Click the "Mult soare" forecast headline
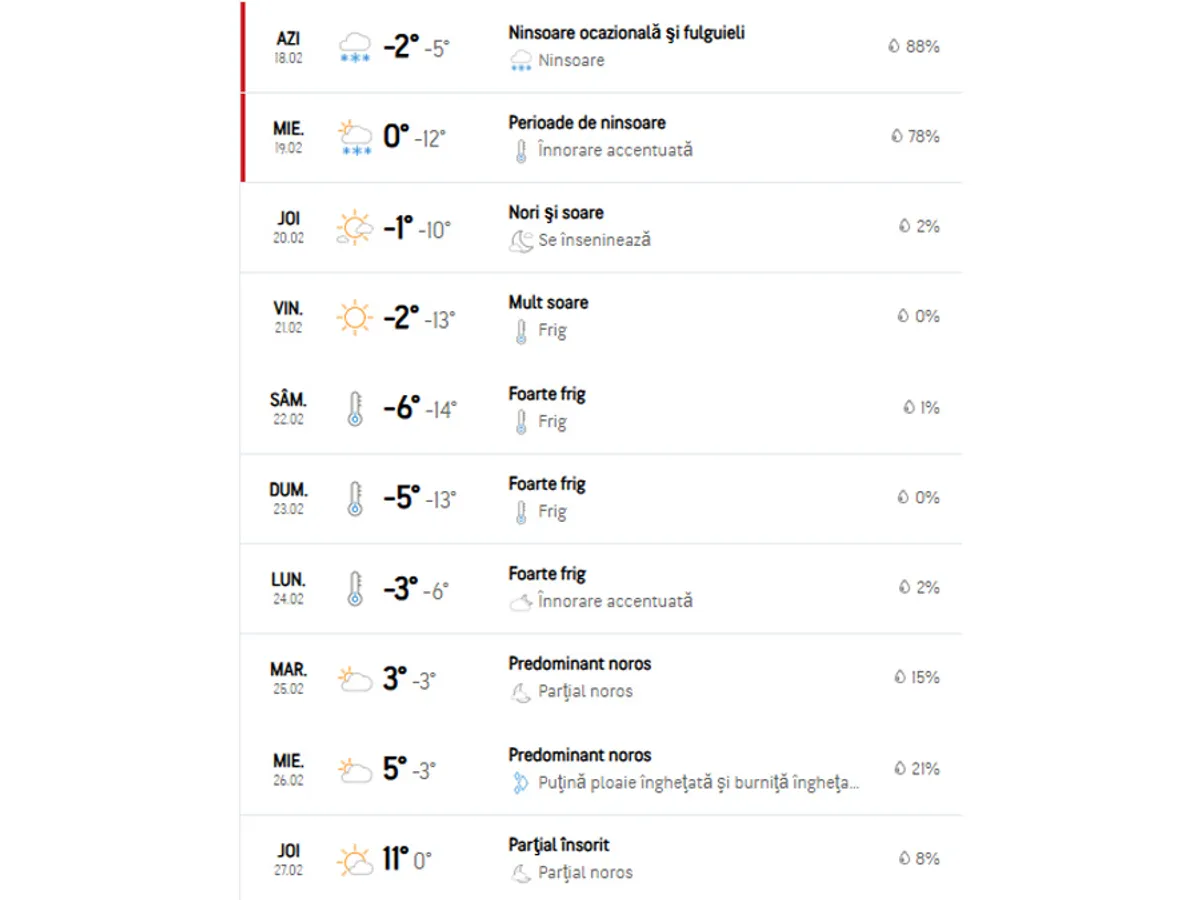The image size is (1200, 900). (548, 303)
